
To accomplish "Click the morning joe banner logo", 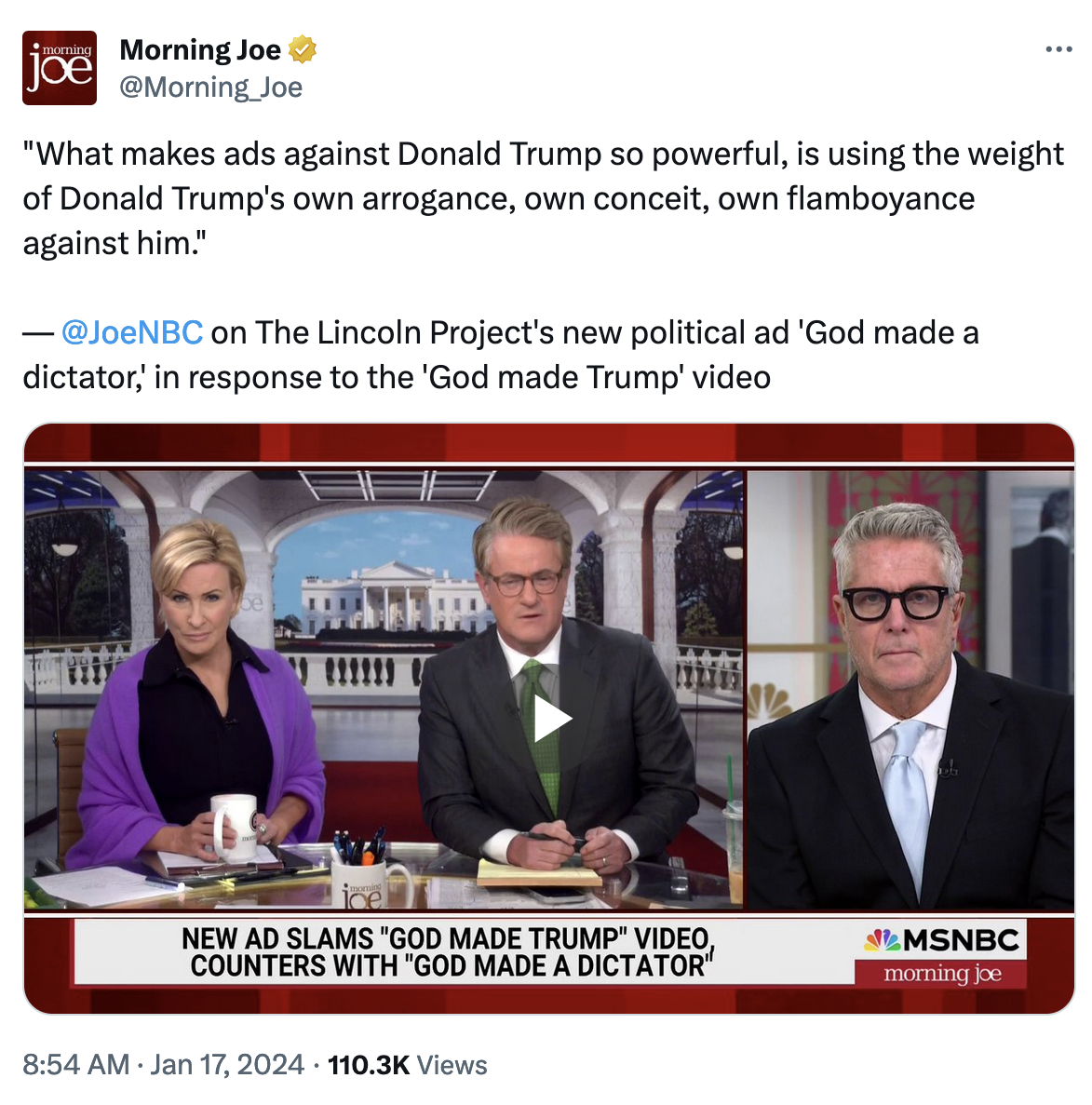I will [x=942, y=973].
